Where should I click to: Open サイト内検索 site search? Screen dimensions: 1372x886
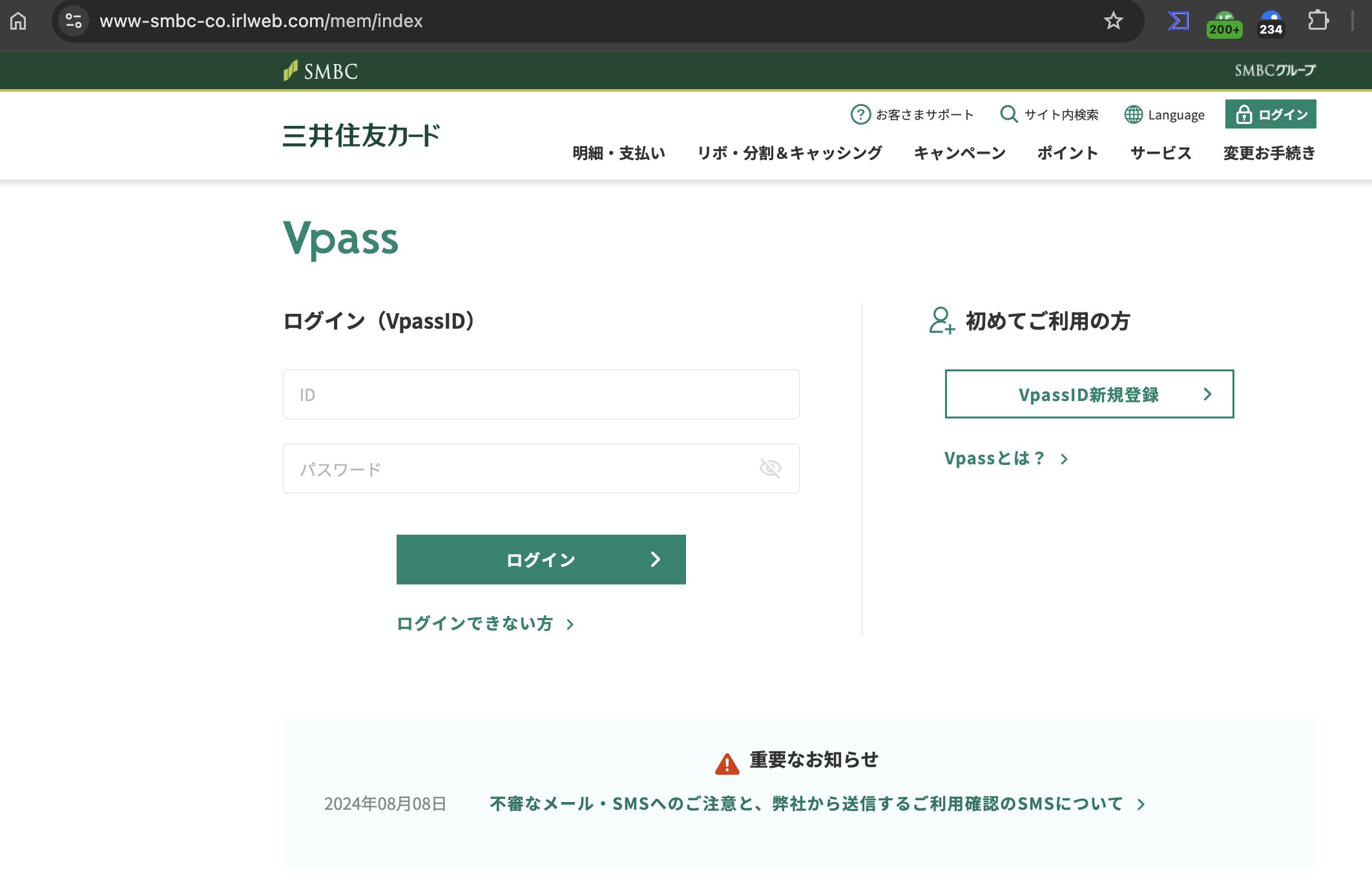[x=1049, y=114]
